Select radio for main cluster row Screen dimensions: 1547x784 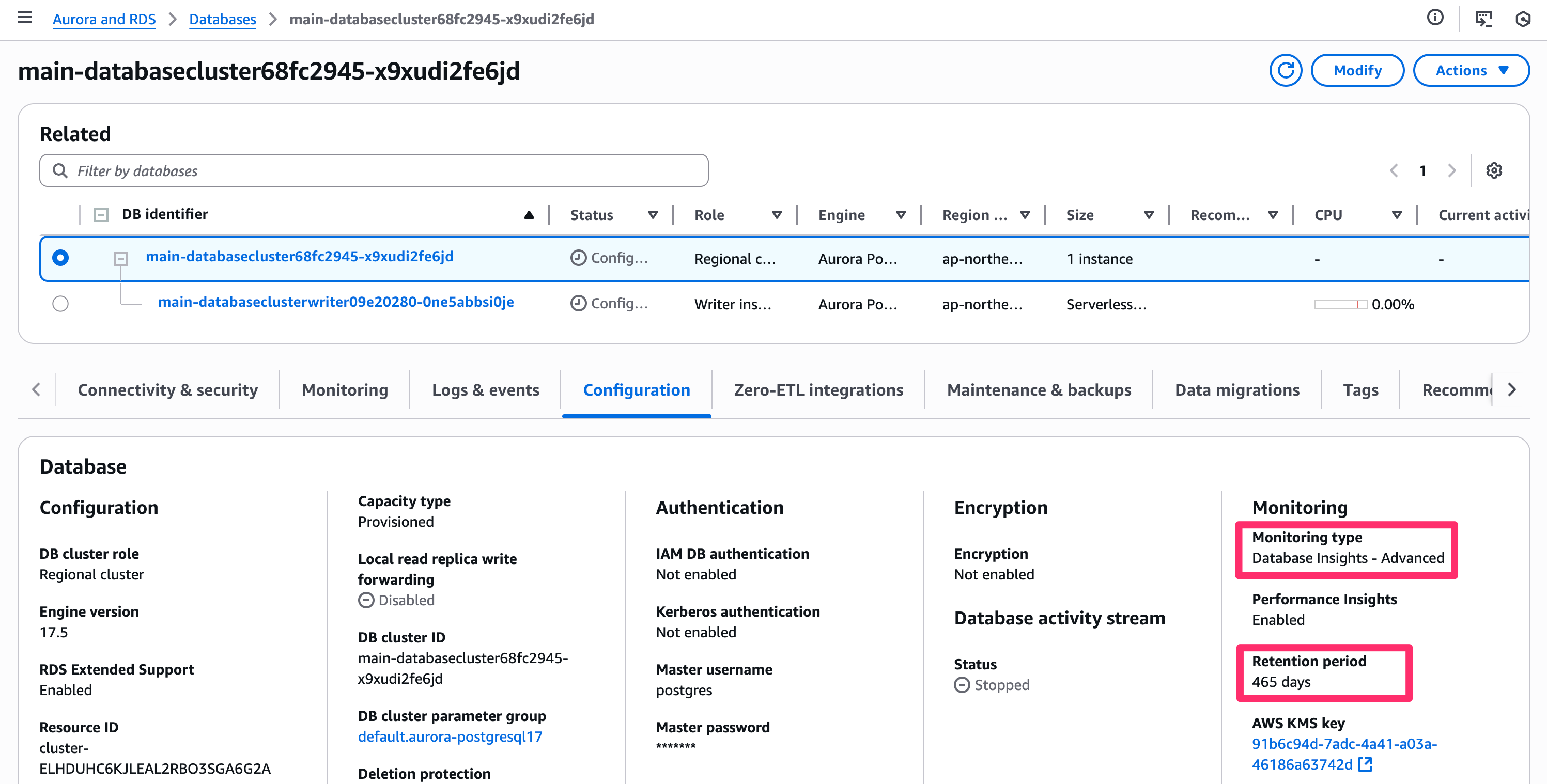click(x=60, y=258)
